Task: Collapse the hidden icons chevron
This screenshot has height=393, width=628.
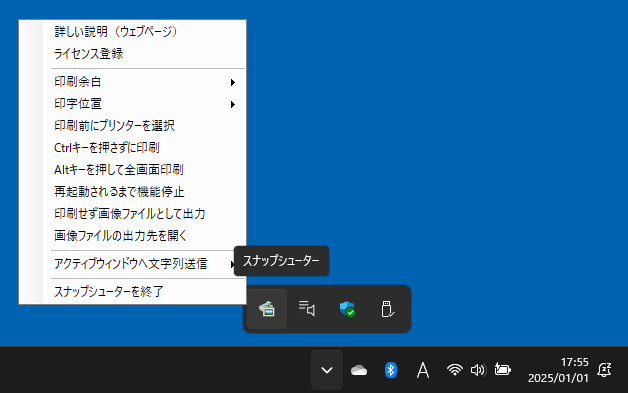Action: [x=327, y=370]
